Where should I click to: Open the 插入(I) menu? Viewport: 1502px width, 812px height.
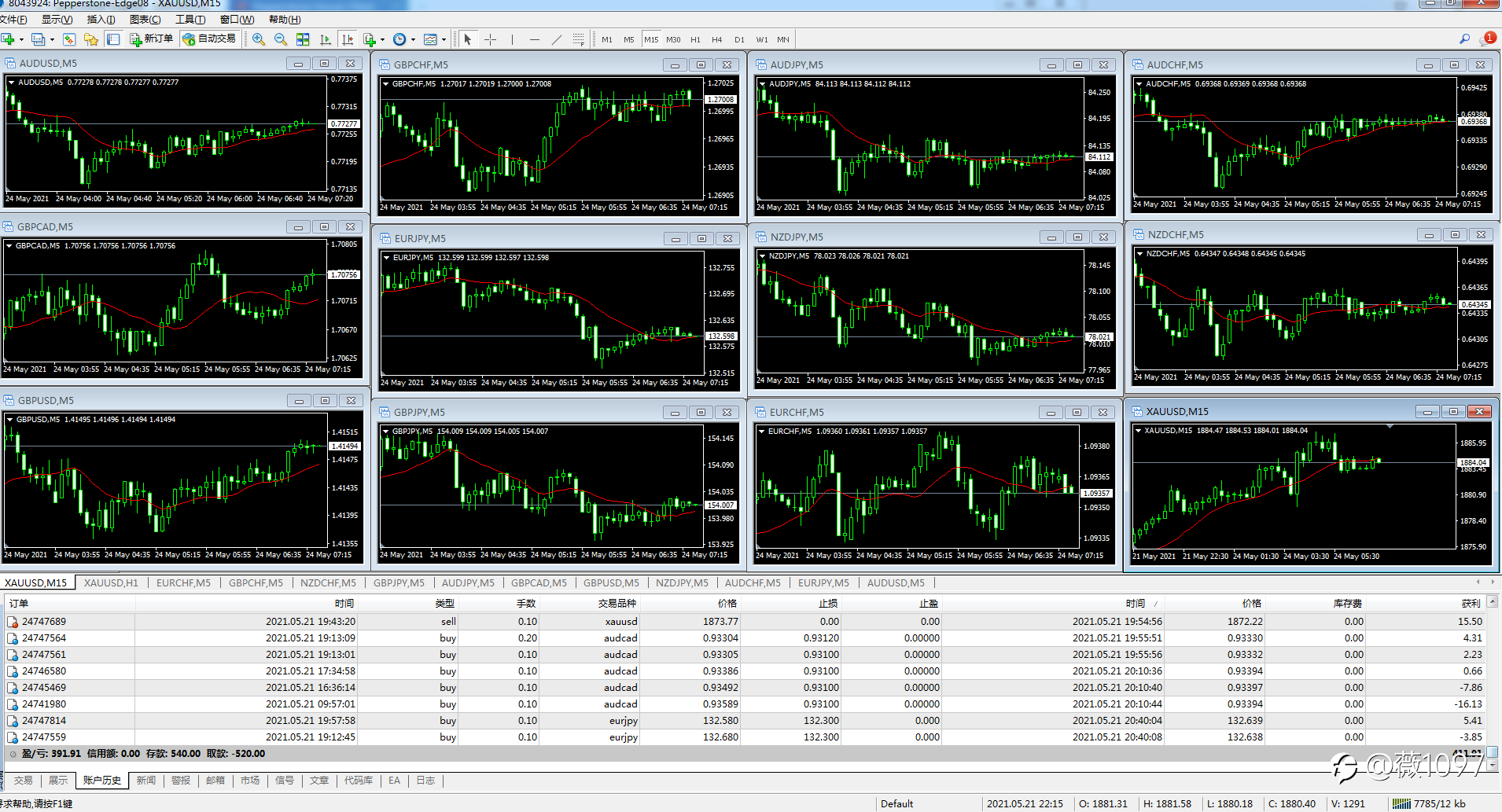[101, 20]
